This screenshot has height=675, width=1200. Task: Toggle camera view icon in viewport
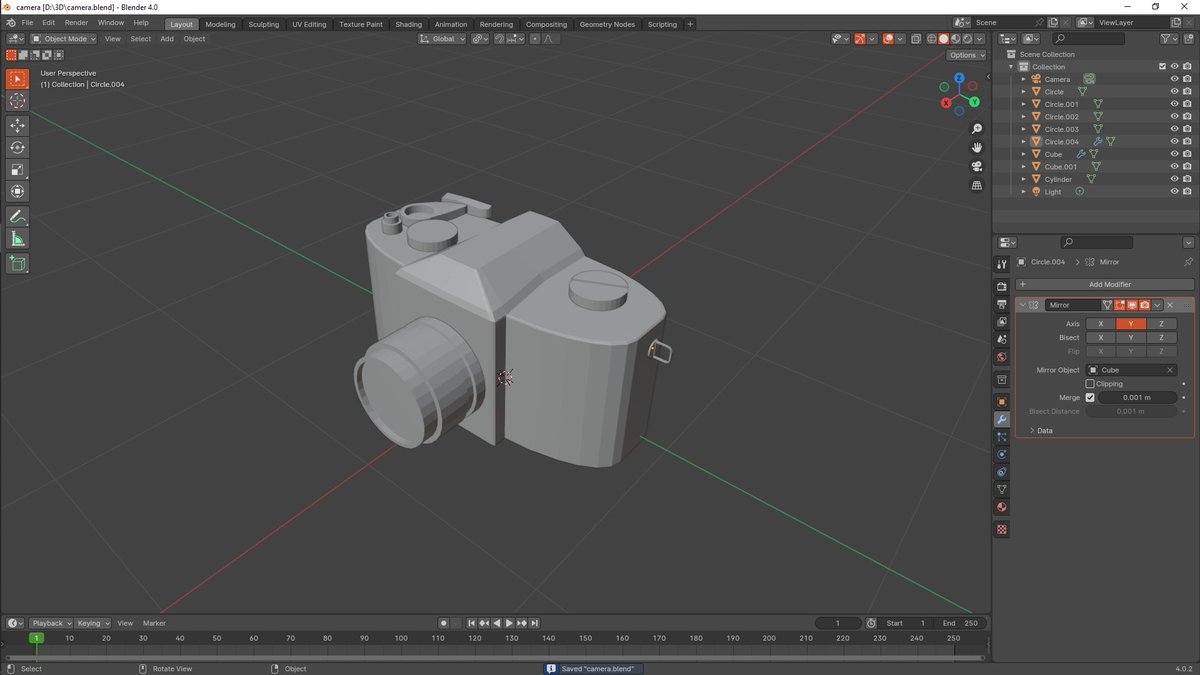(x=977, y=167)
